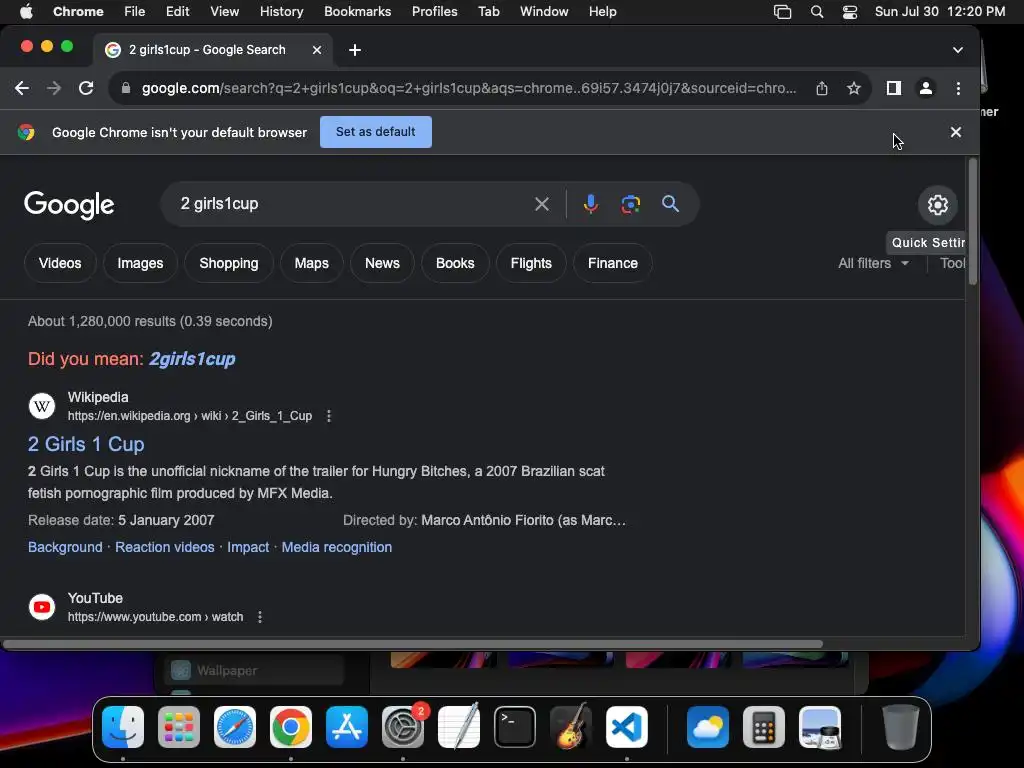The image size is (1024, 768).
Task: Open options for the YouTube result
Action: tap(260, 617)
